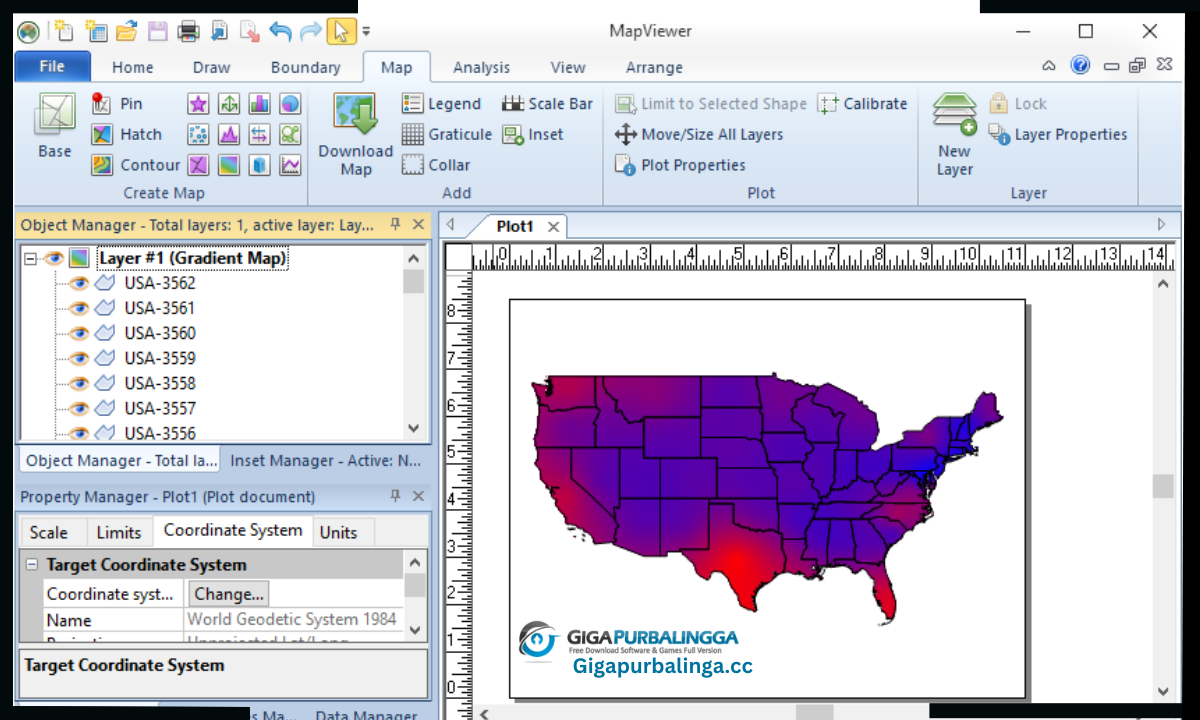Select the Contour map icon
This screenshot has height=720, width=1200.
(x=102, y=165)
